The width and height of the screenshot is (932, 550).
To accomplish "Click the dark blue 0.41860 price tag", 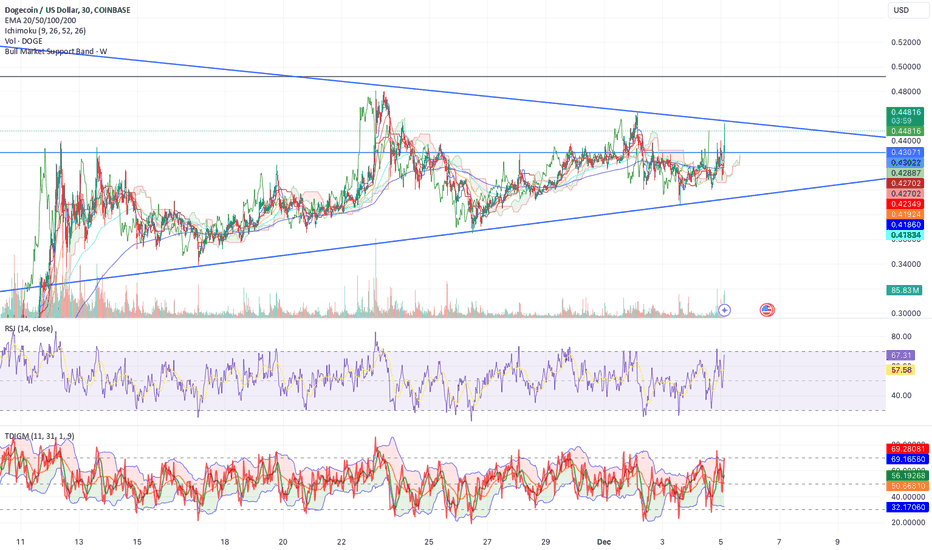I will (905, 225).
